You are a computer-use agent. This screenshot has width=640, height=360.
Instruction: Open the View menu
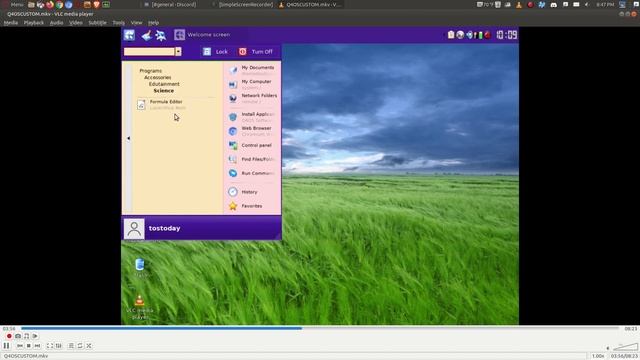coord(136,23)
